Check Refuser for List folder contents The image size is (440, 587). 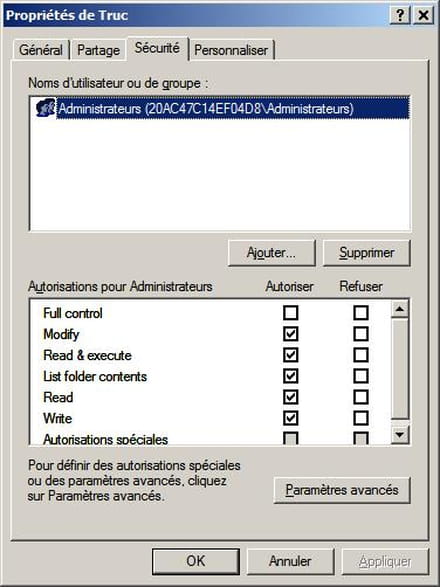pyautogui.click(x=361, y=376)
